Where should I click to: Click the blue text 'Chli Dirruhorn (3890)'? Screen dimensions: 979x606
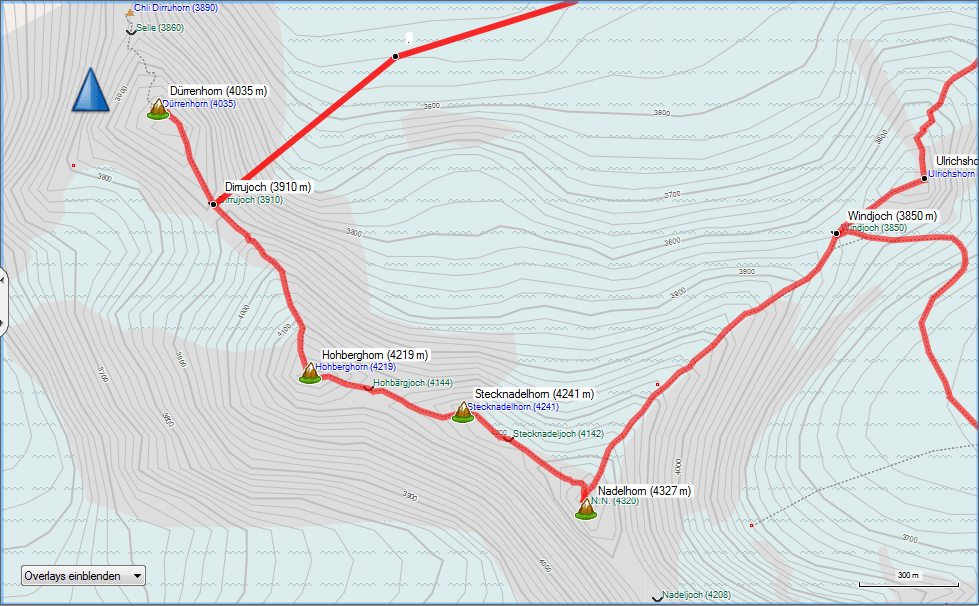tap(176, 8)
